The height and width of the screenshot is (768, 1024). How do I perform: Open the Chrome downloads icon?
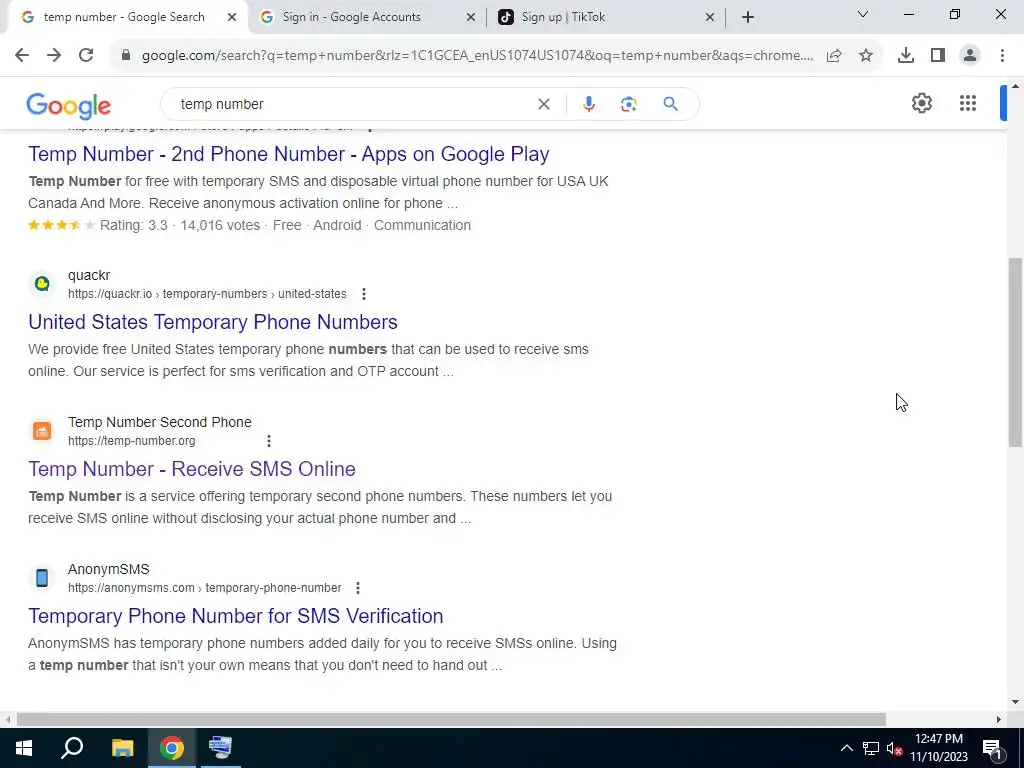tap(905, 56)
